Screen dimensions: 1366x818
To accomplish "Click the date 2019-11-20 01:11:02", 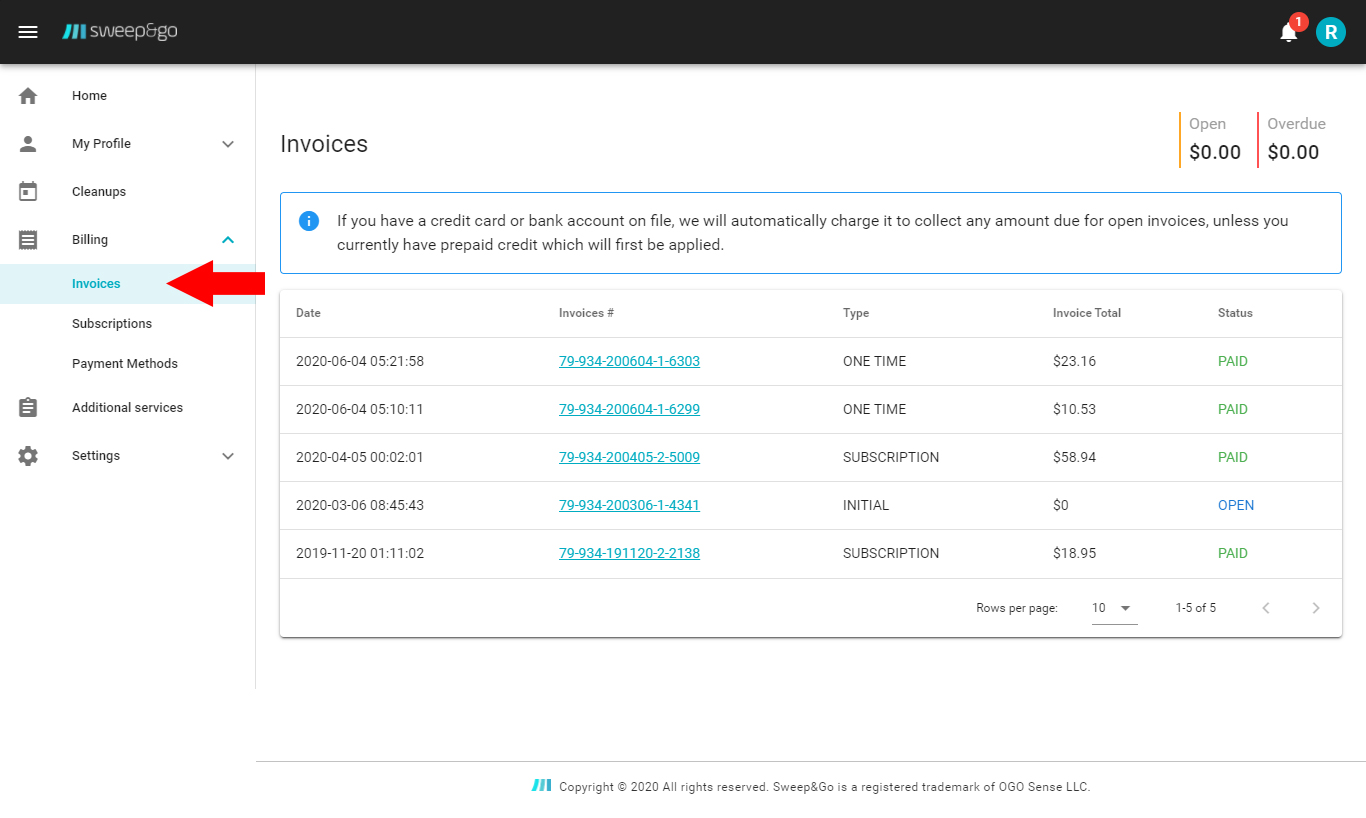I will click(x=360, y=553).
